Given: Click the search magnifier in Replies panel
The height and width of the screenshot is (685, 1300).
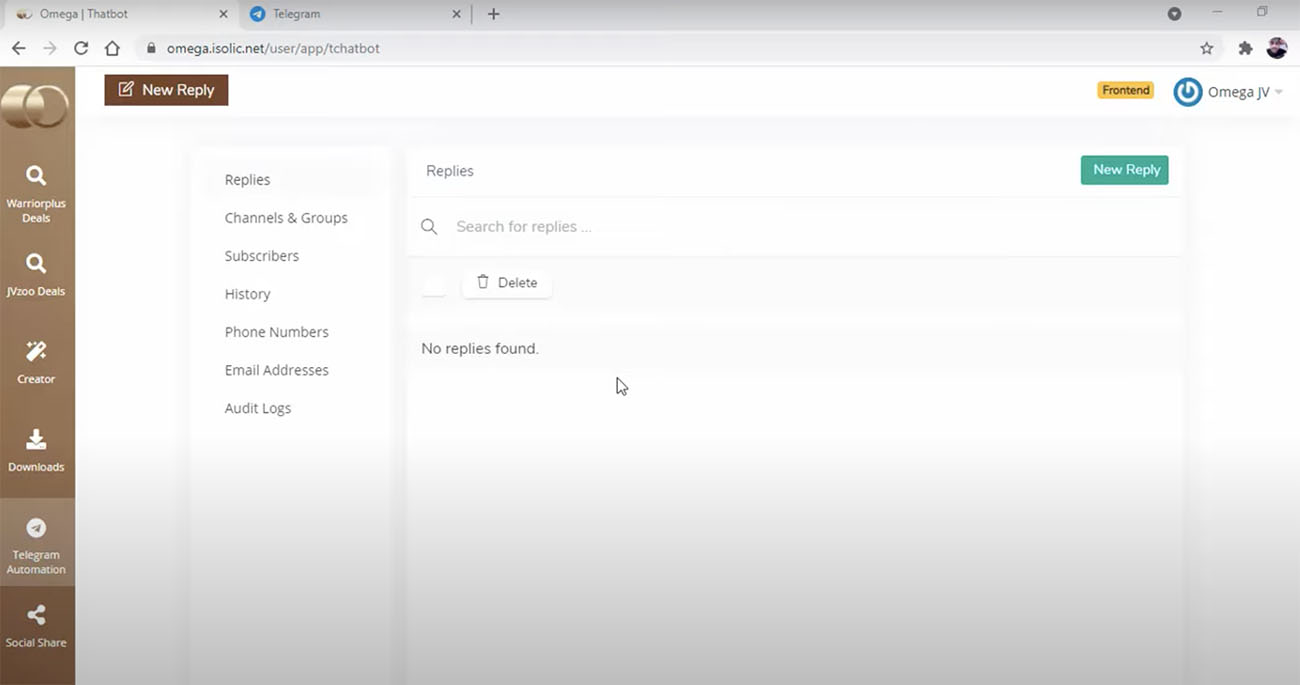Looking at the screenshot, I should 429,227.
